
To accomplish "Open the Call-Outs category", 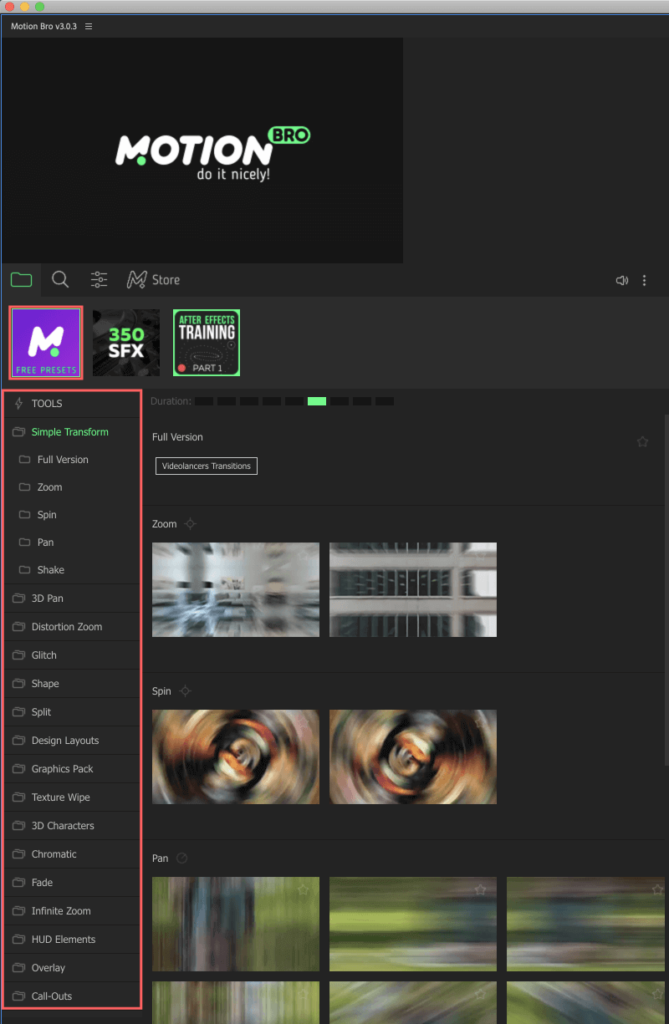I will point(72,996).
